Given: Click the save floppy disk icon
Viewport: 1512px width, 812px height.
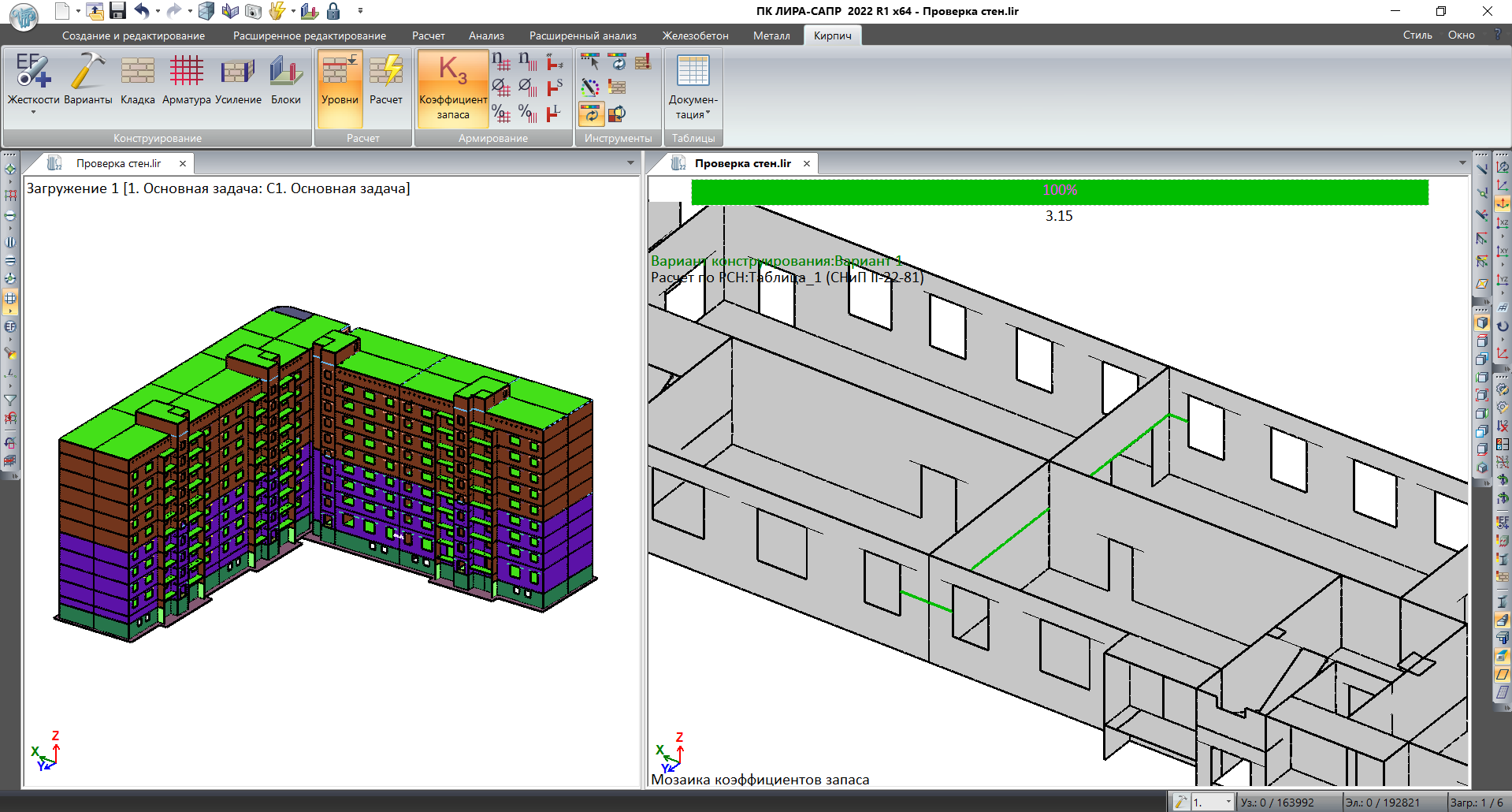Looking at the screenshot, I should (117, 11).
